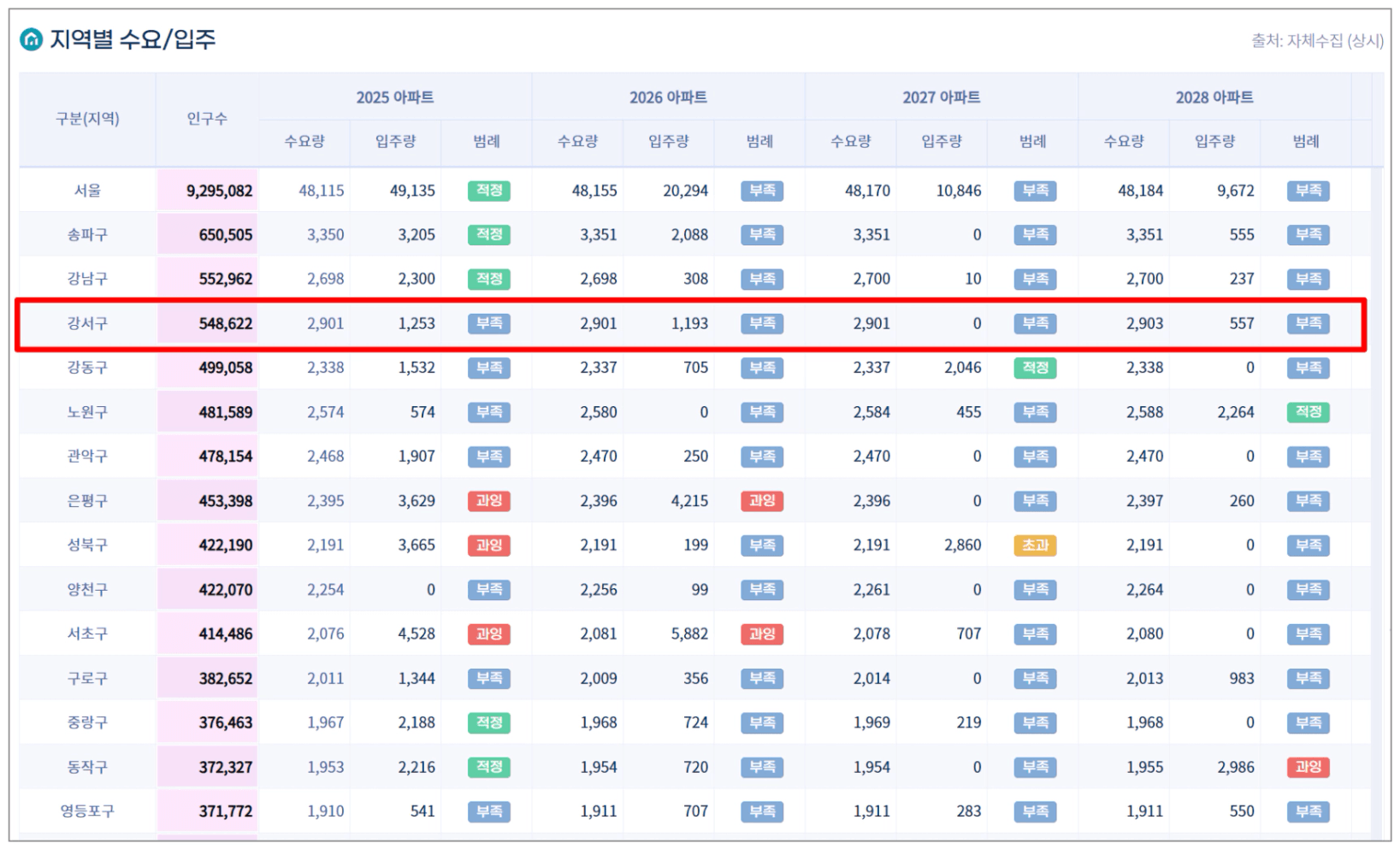
Task: Click the 2025 아파트 group header
Action: [x=395, y=97]
